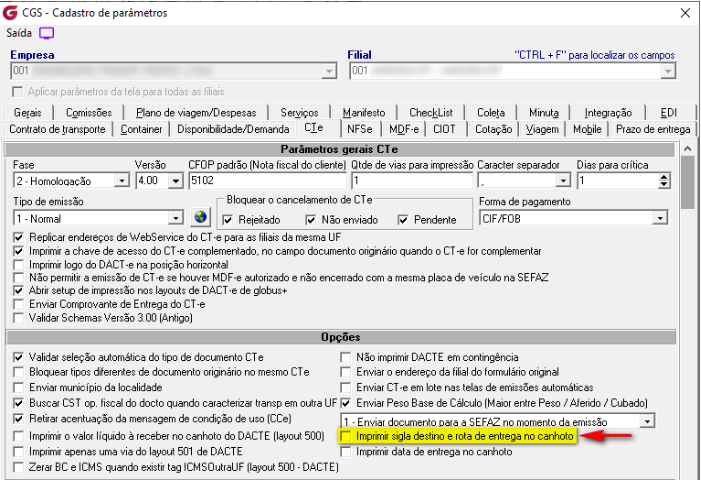
Task: Check Imprimir apenas uma via do layout 501
Action: coord(18,451)
